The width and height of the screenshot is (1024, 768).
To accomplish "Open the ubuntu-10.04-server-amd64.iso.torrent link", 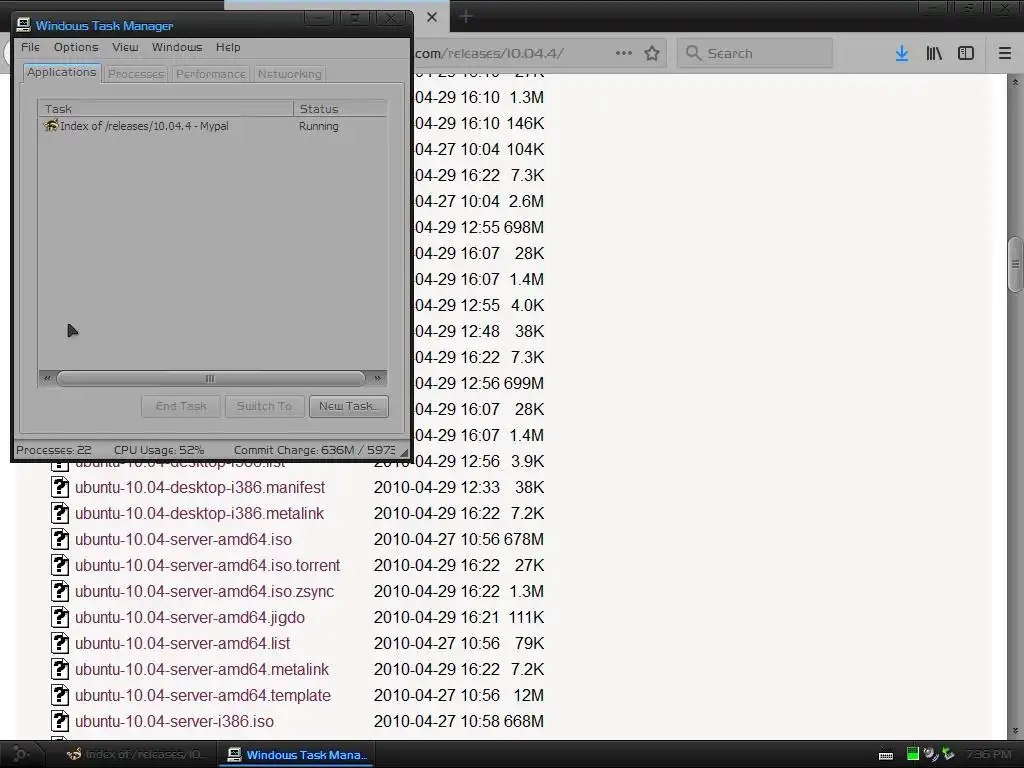I will pyautogui.click(x=208, y=566).
